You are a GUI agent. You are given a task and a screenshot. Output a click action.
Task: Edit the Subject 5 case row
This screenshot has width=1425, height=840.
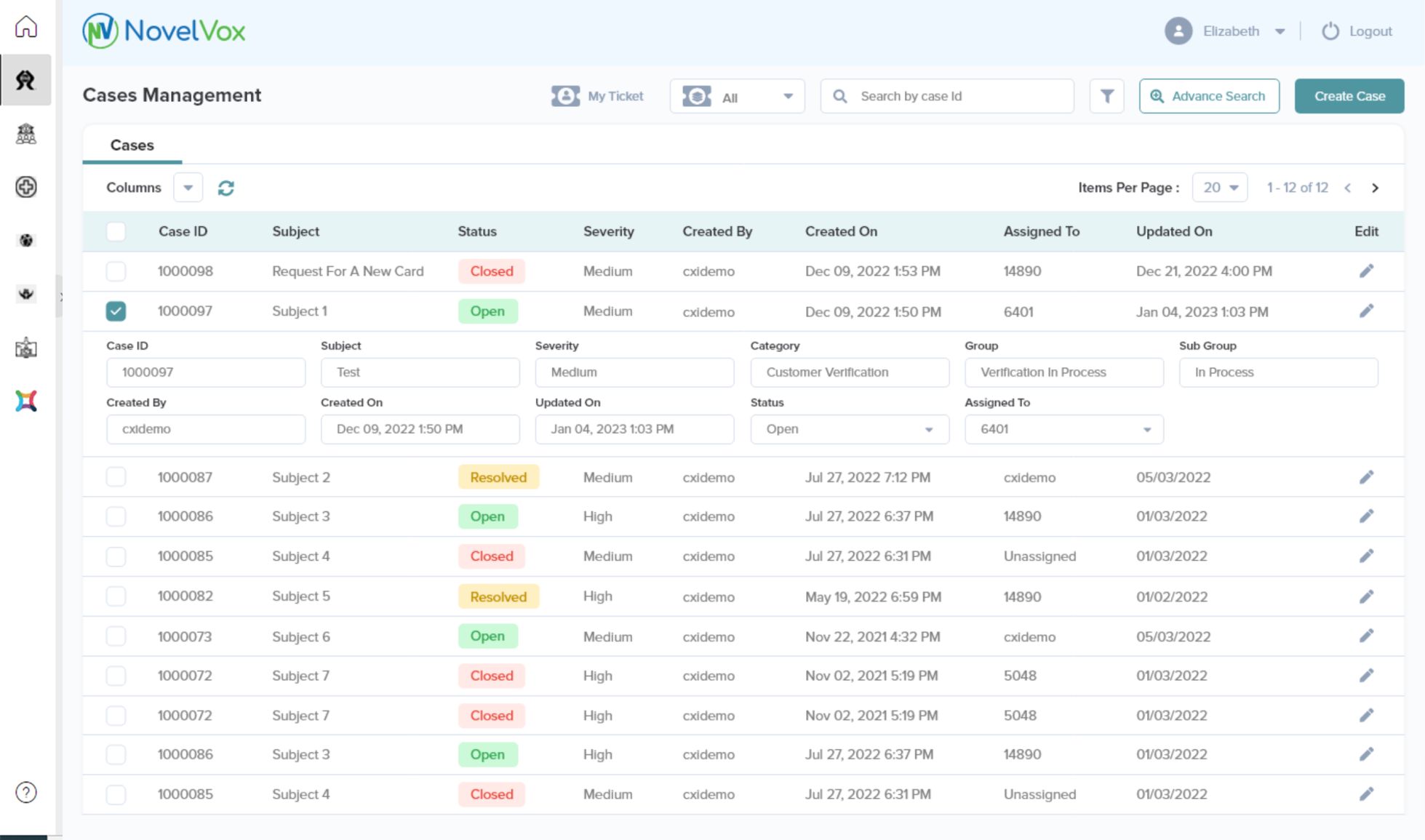coord(1366,596)
